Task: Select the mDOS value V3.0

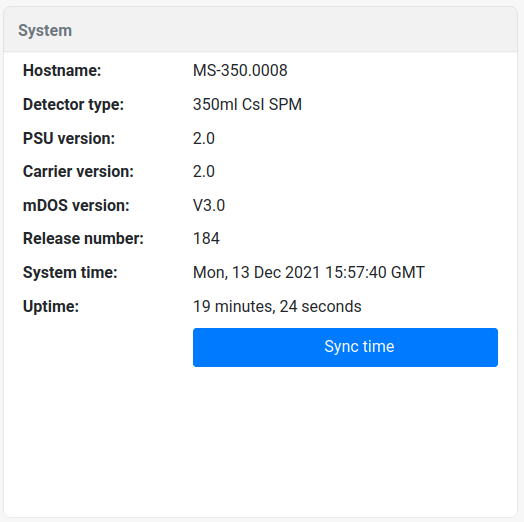Action: click(209, 205)
